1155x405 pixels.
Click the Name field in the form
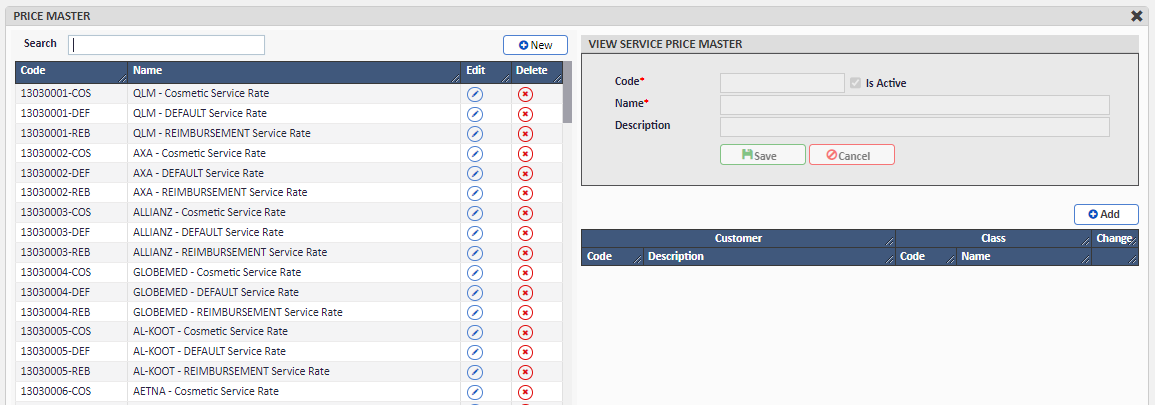[914, 105]
